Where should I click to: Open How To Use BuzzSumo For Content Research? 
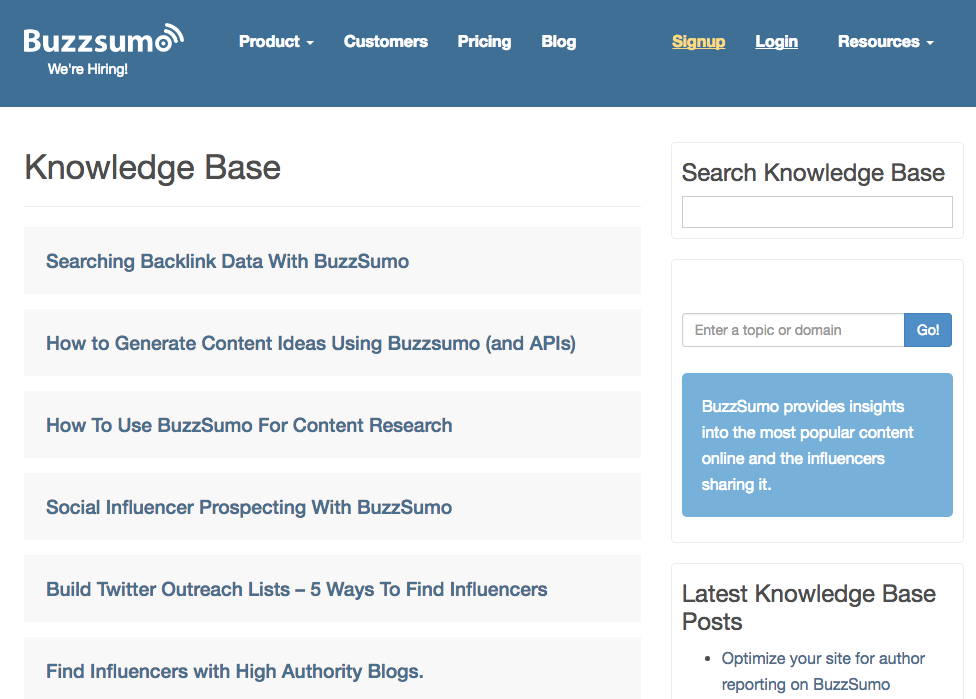[x=249, y=425]
